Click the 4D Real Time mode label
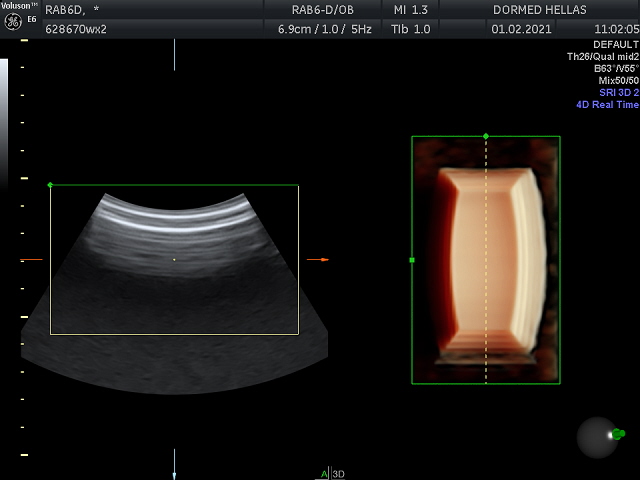This screenshot has width=640, height=480. pos(607,105)
